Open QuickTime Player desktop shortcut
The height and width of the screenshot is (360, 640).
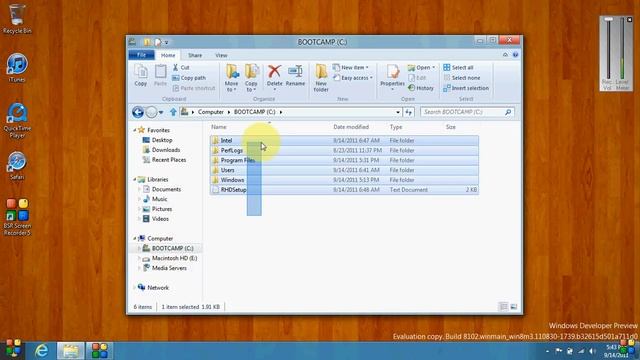[17, 120]
